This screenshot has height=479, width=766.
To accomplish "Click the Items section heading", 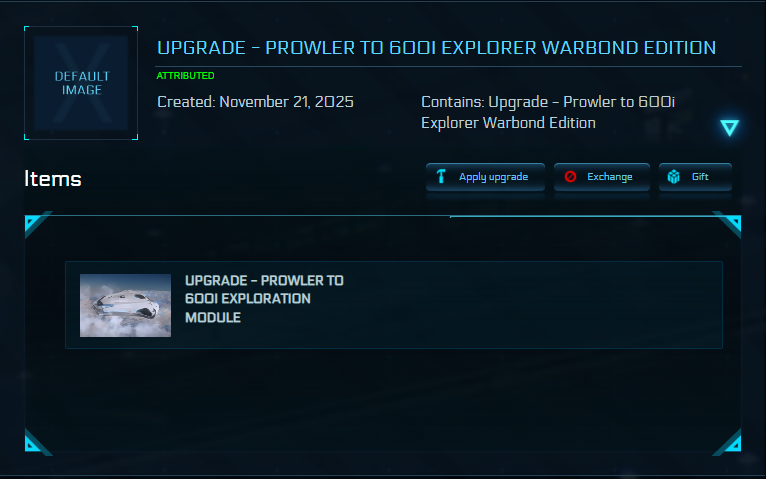I will click(53, 179).
